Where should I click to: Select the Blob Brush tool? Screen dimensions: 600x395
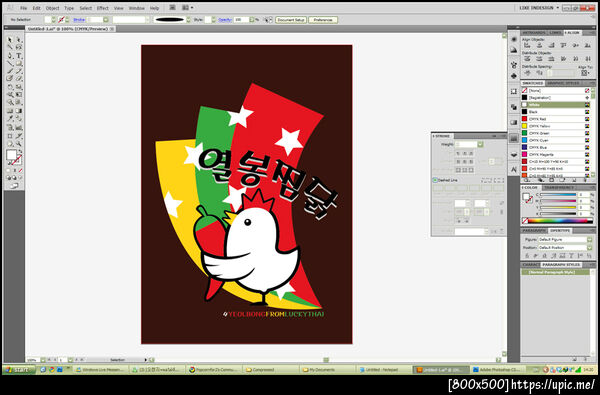click(x=10, y=79)
